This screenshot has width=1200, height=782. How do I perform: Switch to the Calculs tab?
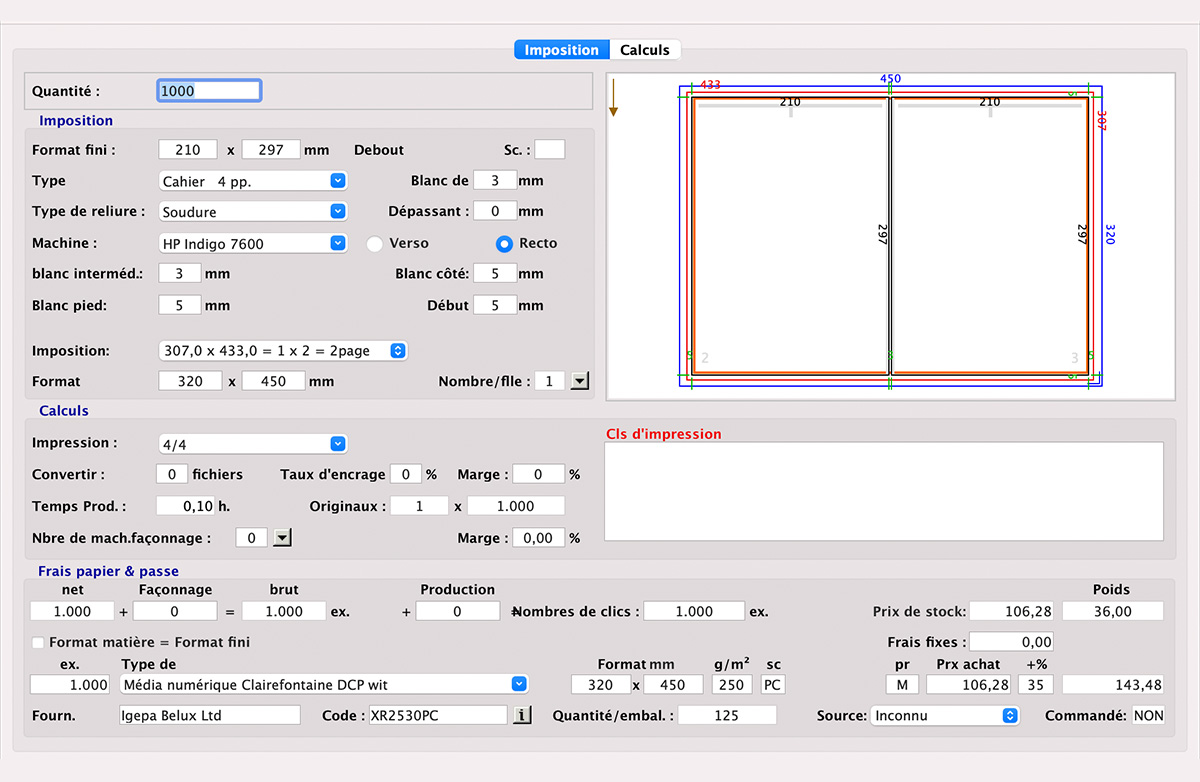point(645,50)
